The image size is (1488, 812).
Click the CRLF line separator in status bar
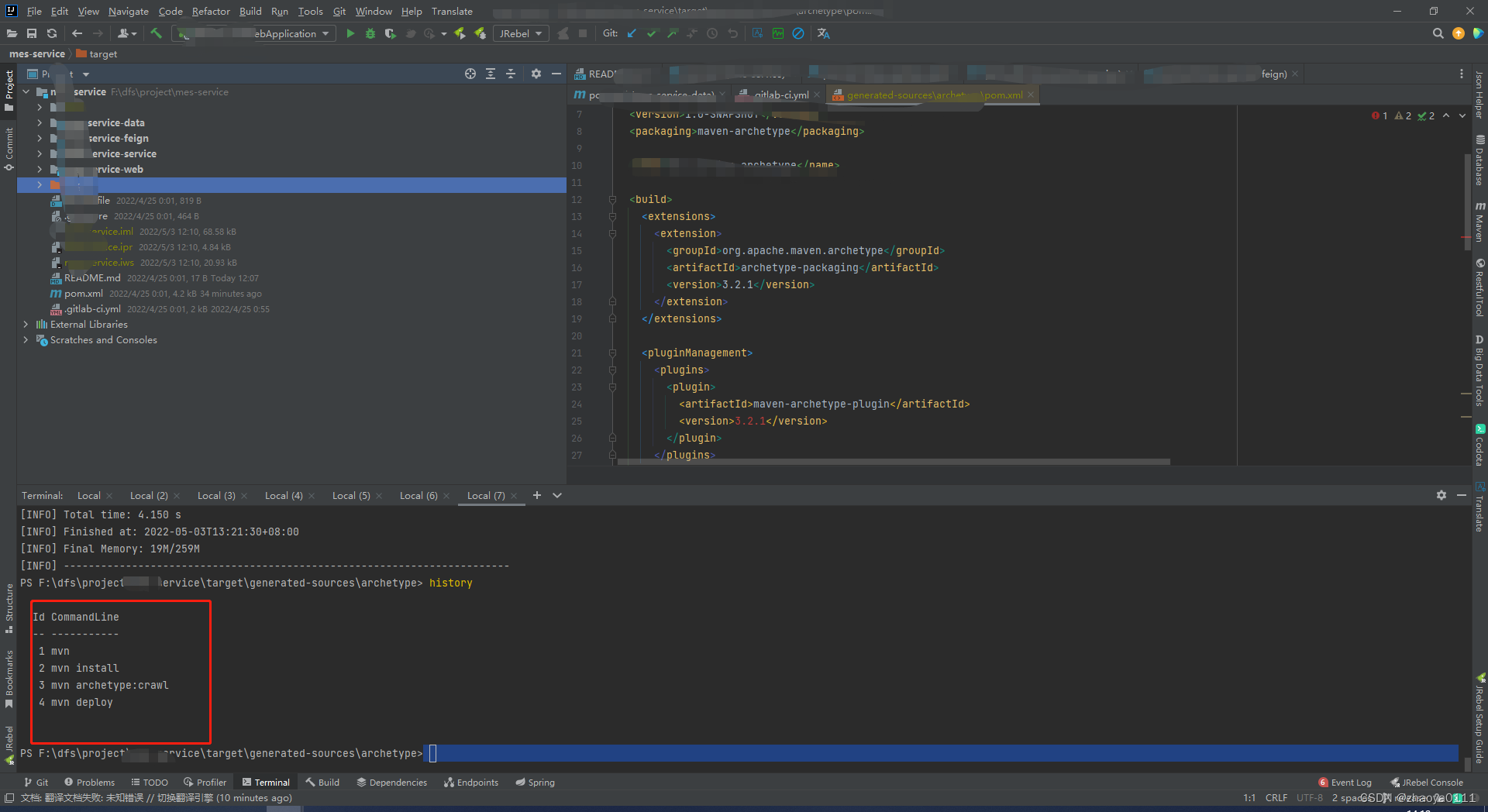1276,797
